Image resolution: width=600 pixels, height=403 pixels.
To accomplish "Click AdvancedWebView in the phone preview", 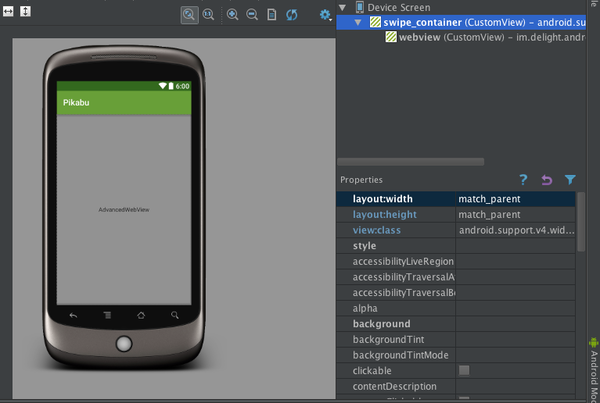I will [124, 210].
